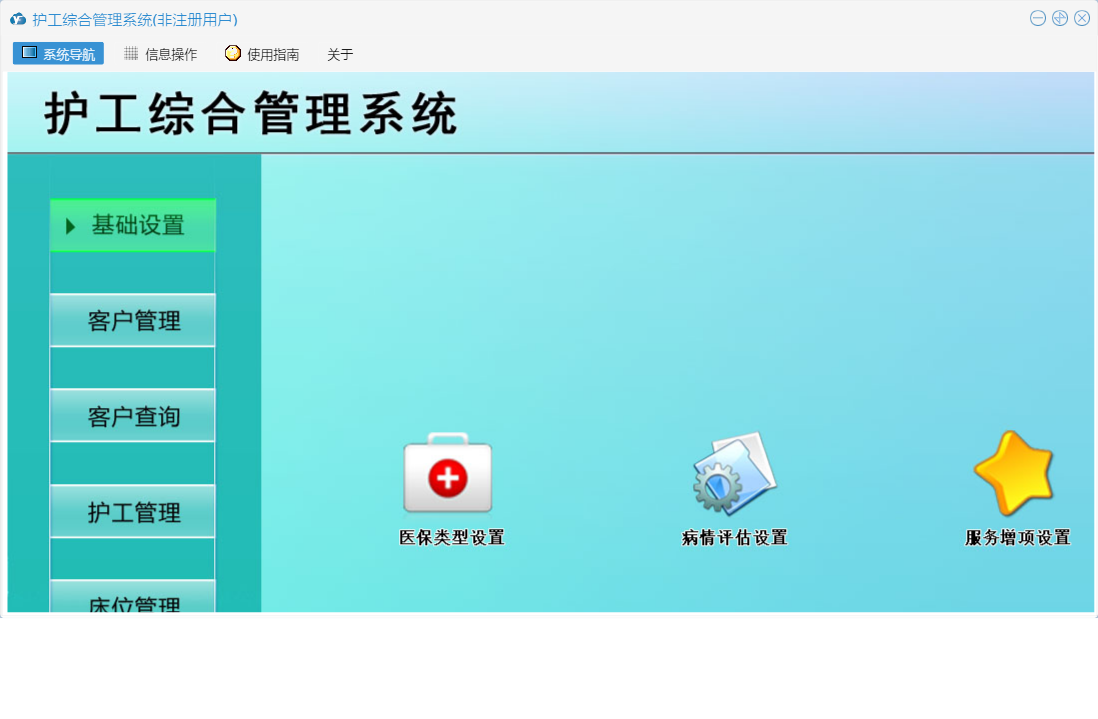
Task: Click the 病情评估设置 label
Action: tap(735, 538)
